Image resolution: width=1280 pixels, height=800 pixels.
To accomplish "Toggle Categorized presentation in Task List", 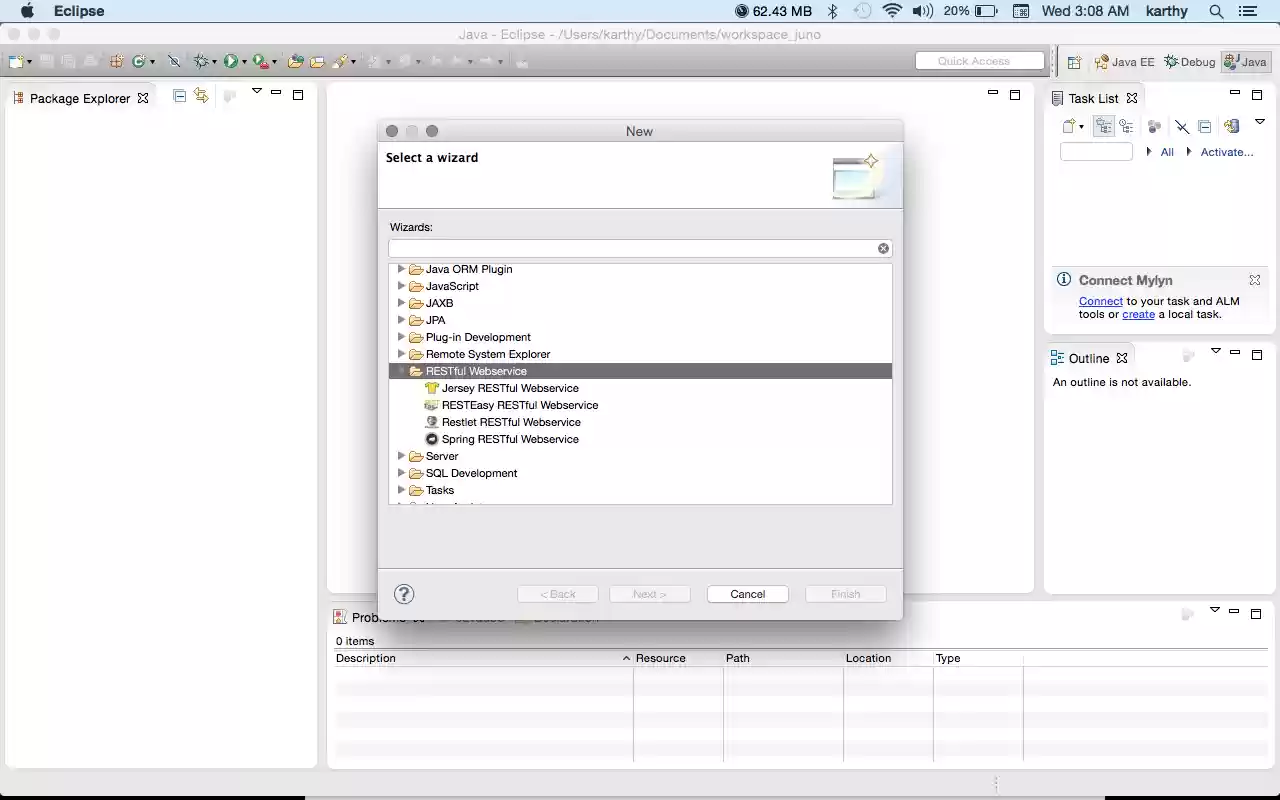I will click(x=1103, y=126).
